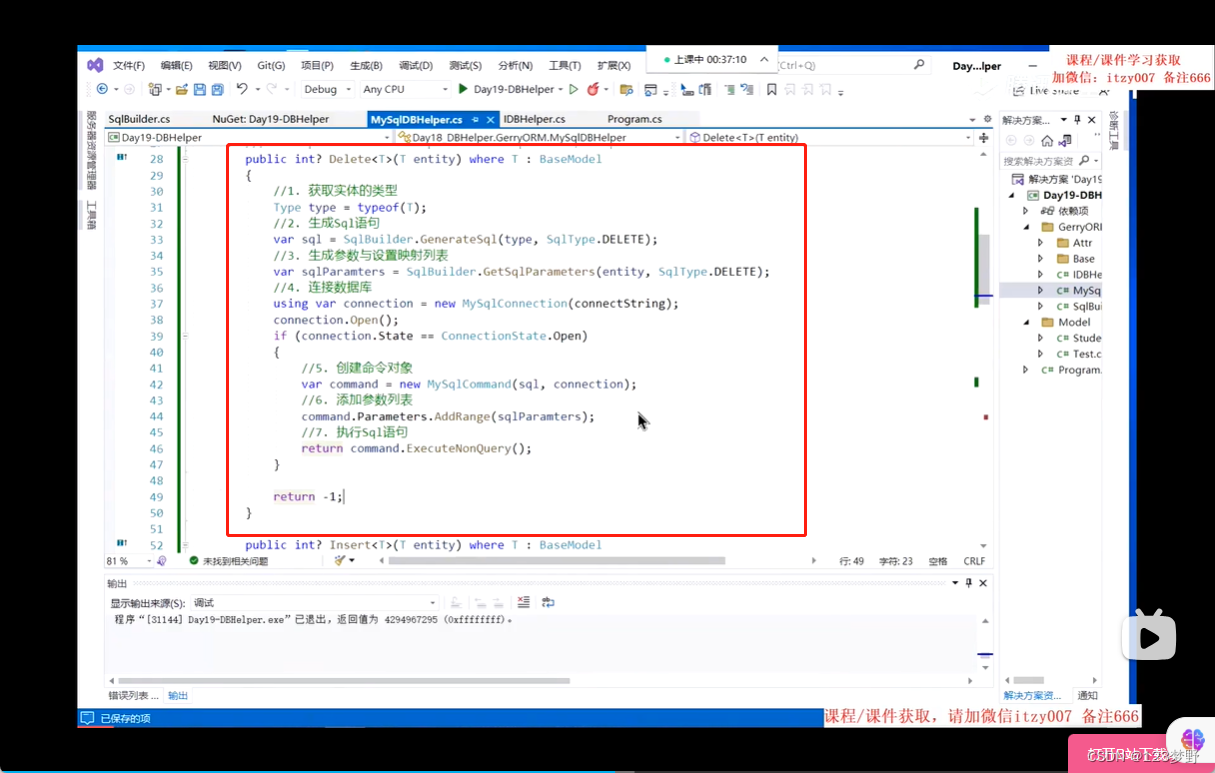Open the 81 % zoom level dropdown
The height and width of the screenshot is (773, 1215).
(x=128, y=561)
